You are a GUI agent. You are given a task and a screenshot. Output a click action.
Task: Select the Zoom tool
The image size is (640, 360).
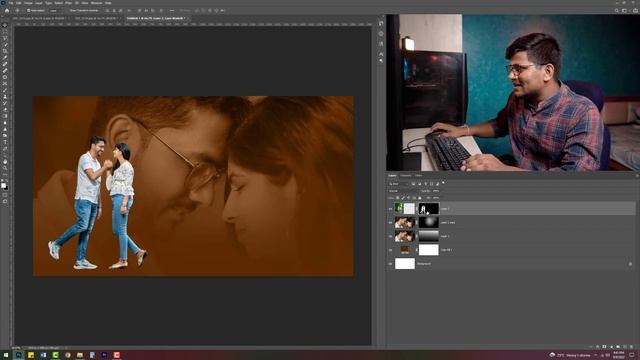click(5, 168)
